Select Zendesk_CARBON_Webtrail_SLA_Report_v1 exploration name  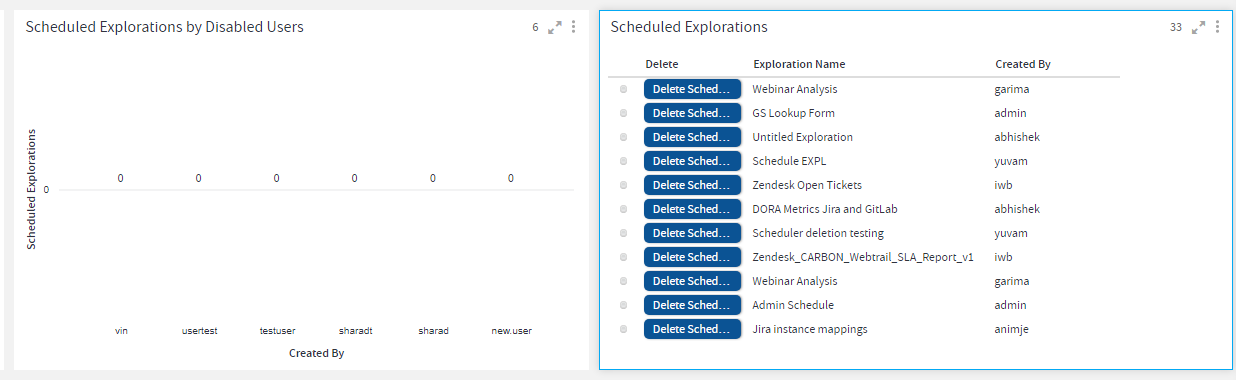click(863, 257)
